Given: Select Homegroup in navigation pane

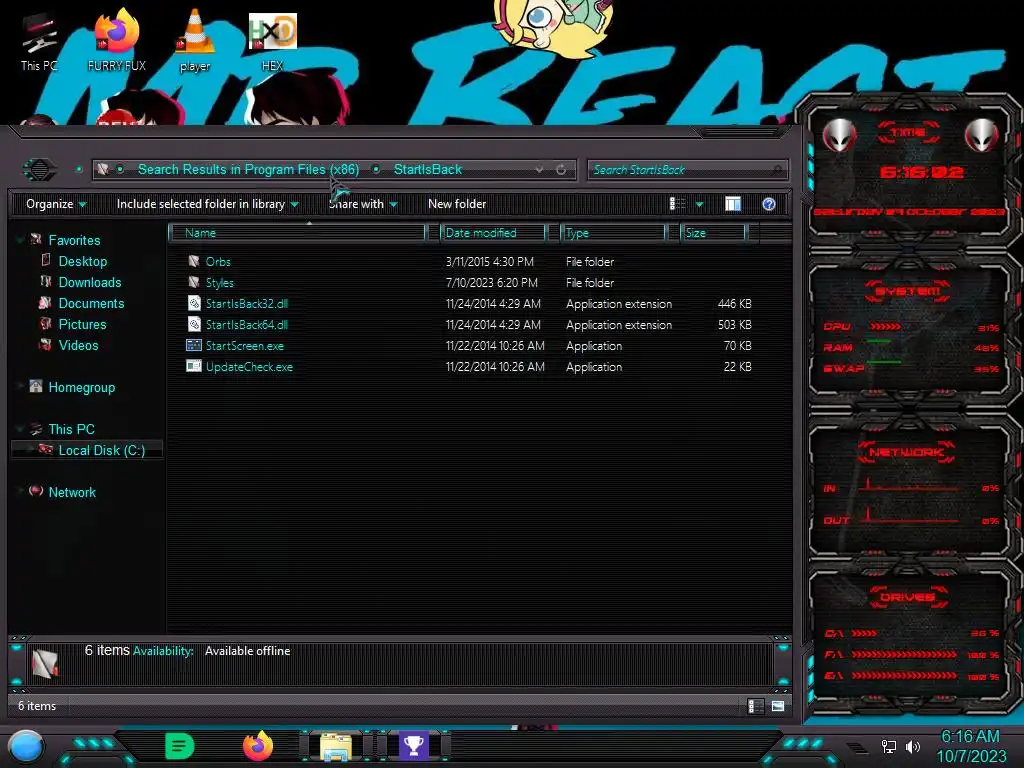Looking at the screenshot, I should coord(81,387).
